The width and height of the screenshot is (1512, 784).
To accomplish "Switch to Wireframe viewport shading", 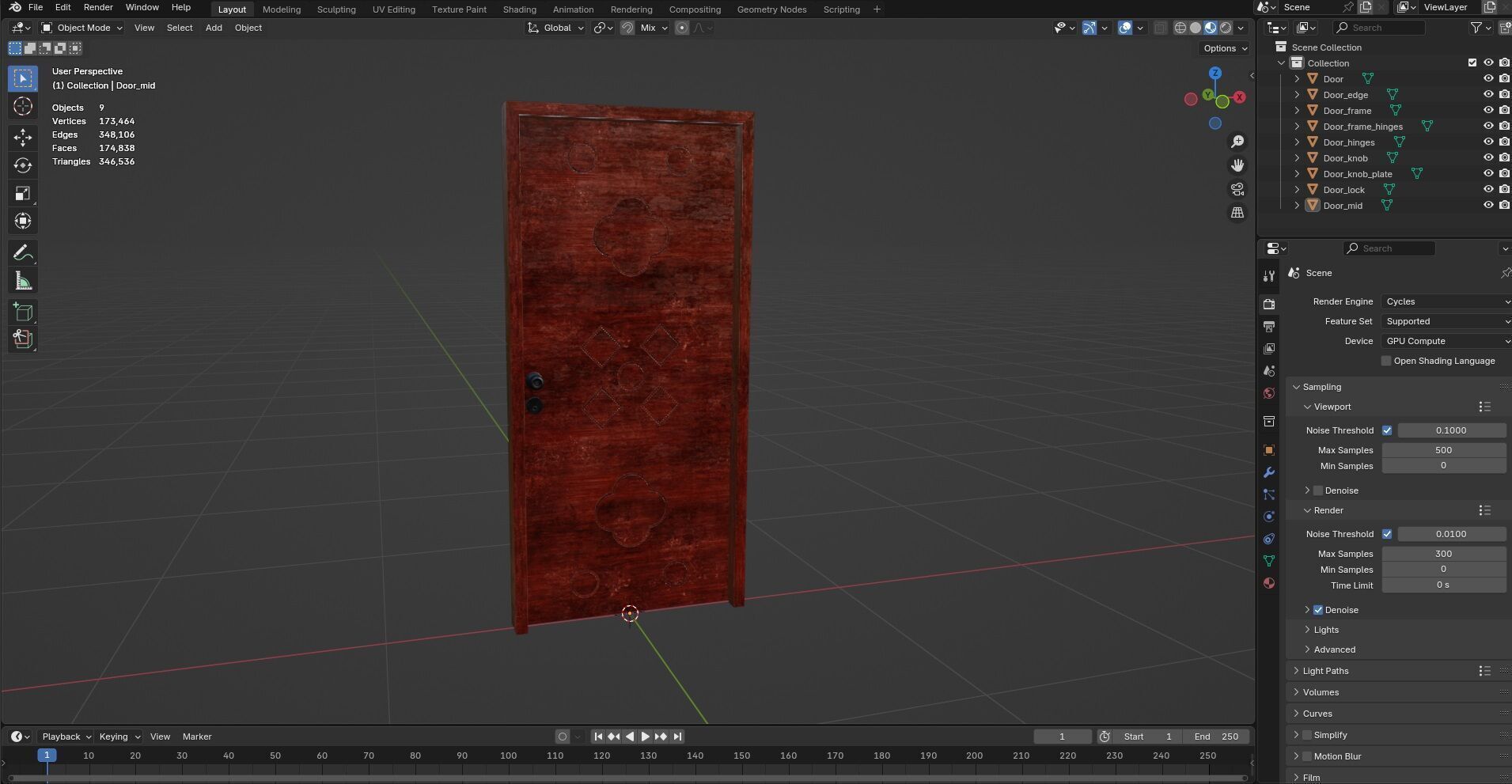I will pos(1180,28).
